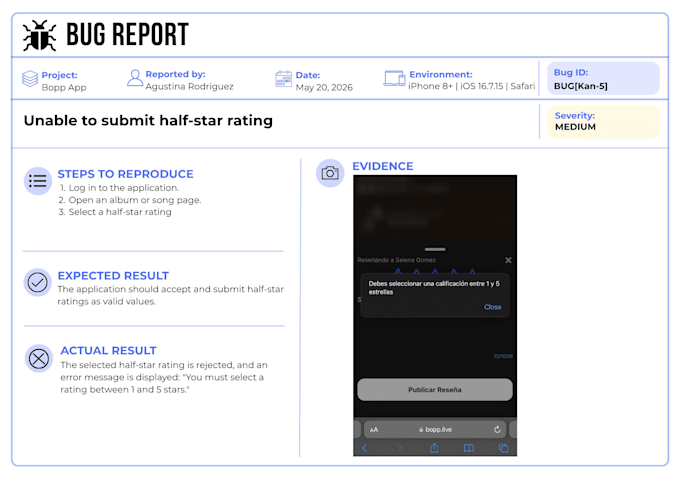680x481 pixels.
Task: Click the Project layers icon
Action: 30,79
